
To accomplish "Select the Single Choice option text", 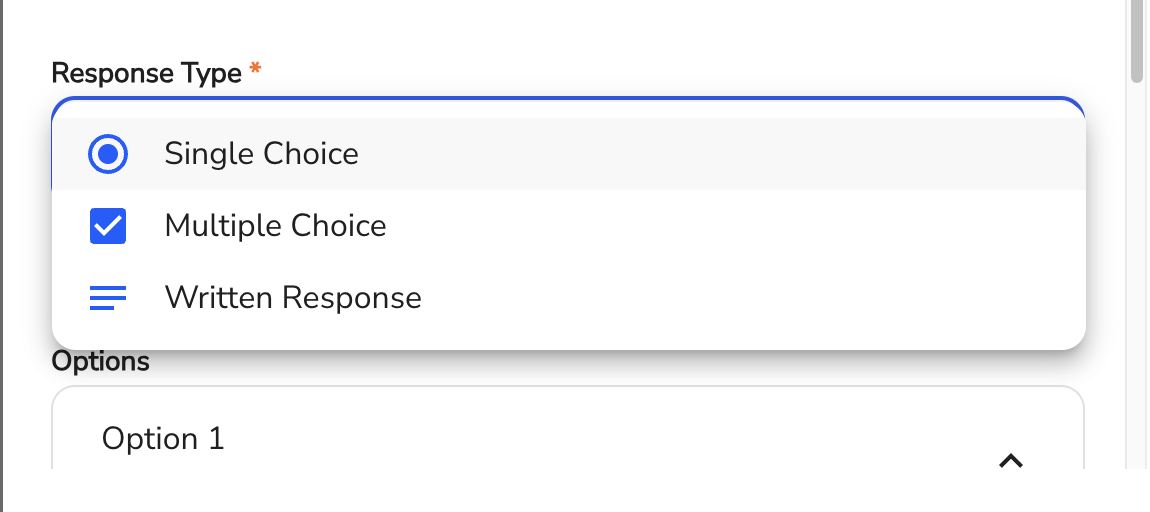I will pos(261,154).
